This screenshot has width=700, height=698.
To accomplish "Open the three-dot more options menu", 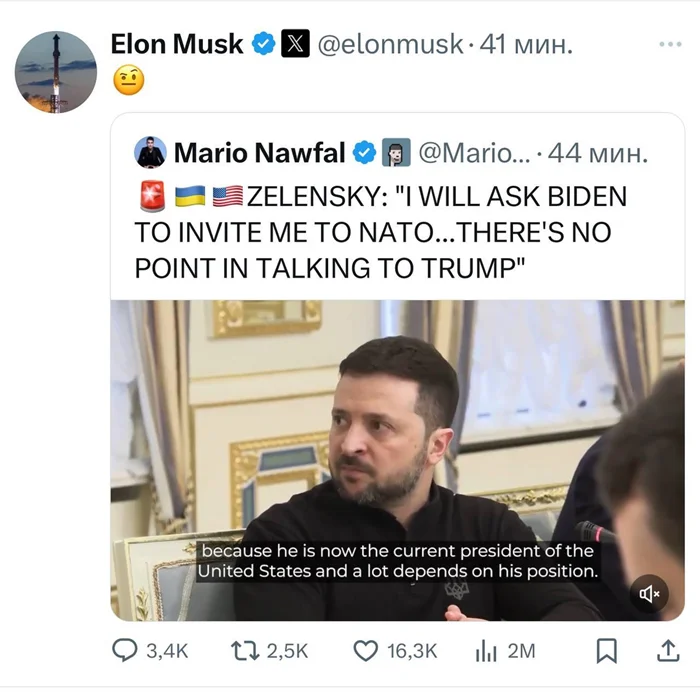I will tap(669, 44).
